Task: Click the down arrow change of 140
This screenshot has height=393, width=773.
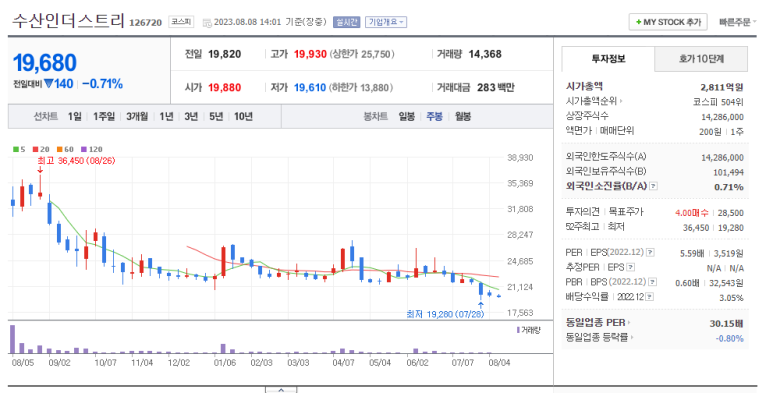Action: (x=59, y=84)
